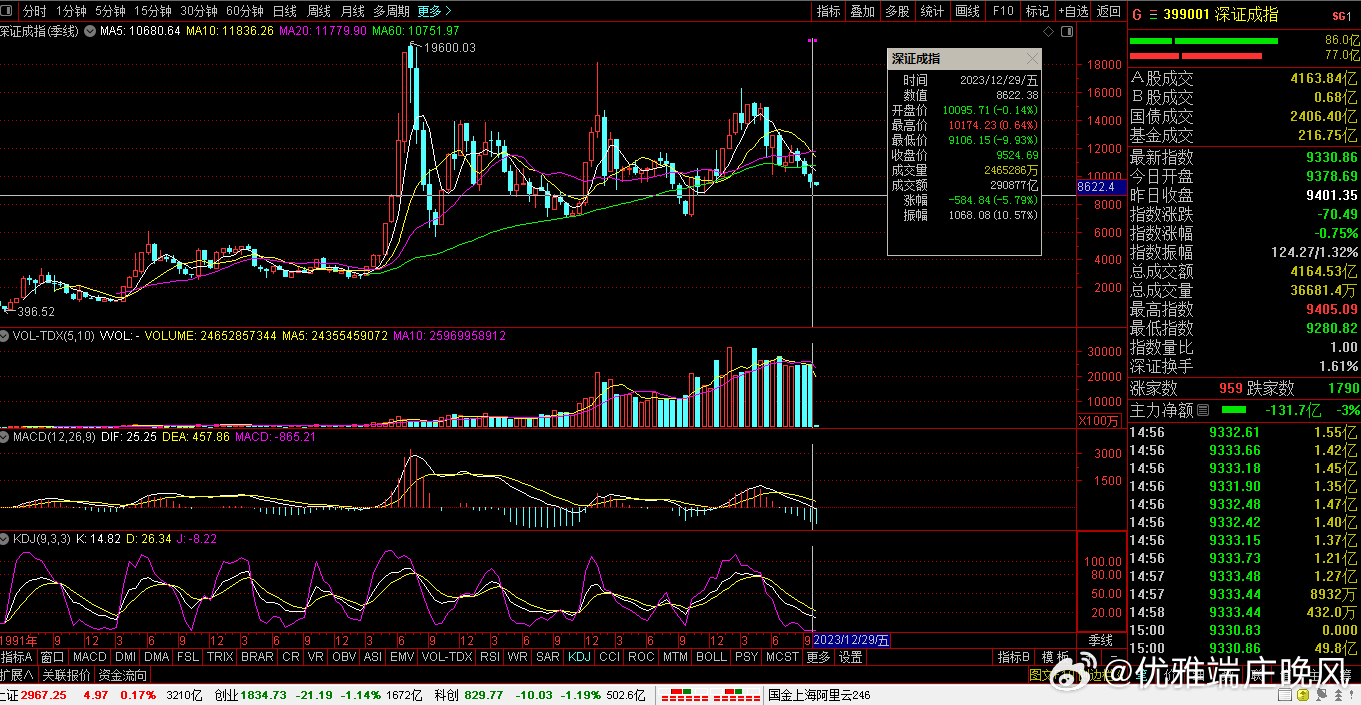Open the 扩展 expansion tab
The width and height of the screenshot is (1361, 705).
pos(19,675)
